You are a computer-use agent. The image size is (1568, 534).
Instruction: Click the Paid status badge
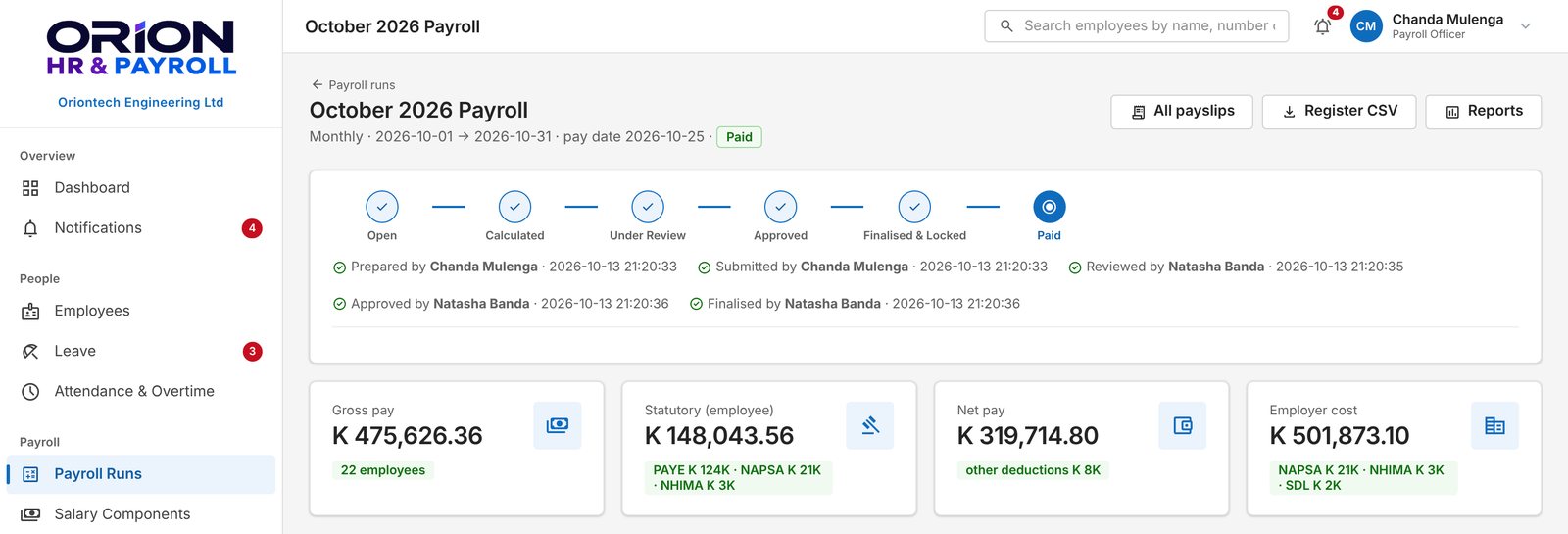point(740,137)
